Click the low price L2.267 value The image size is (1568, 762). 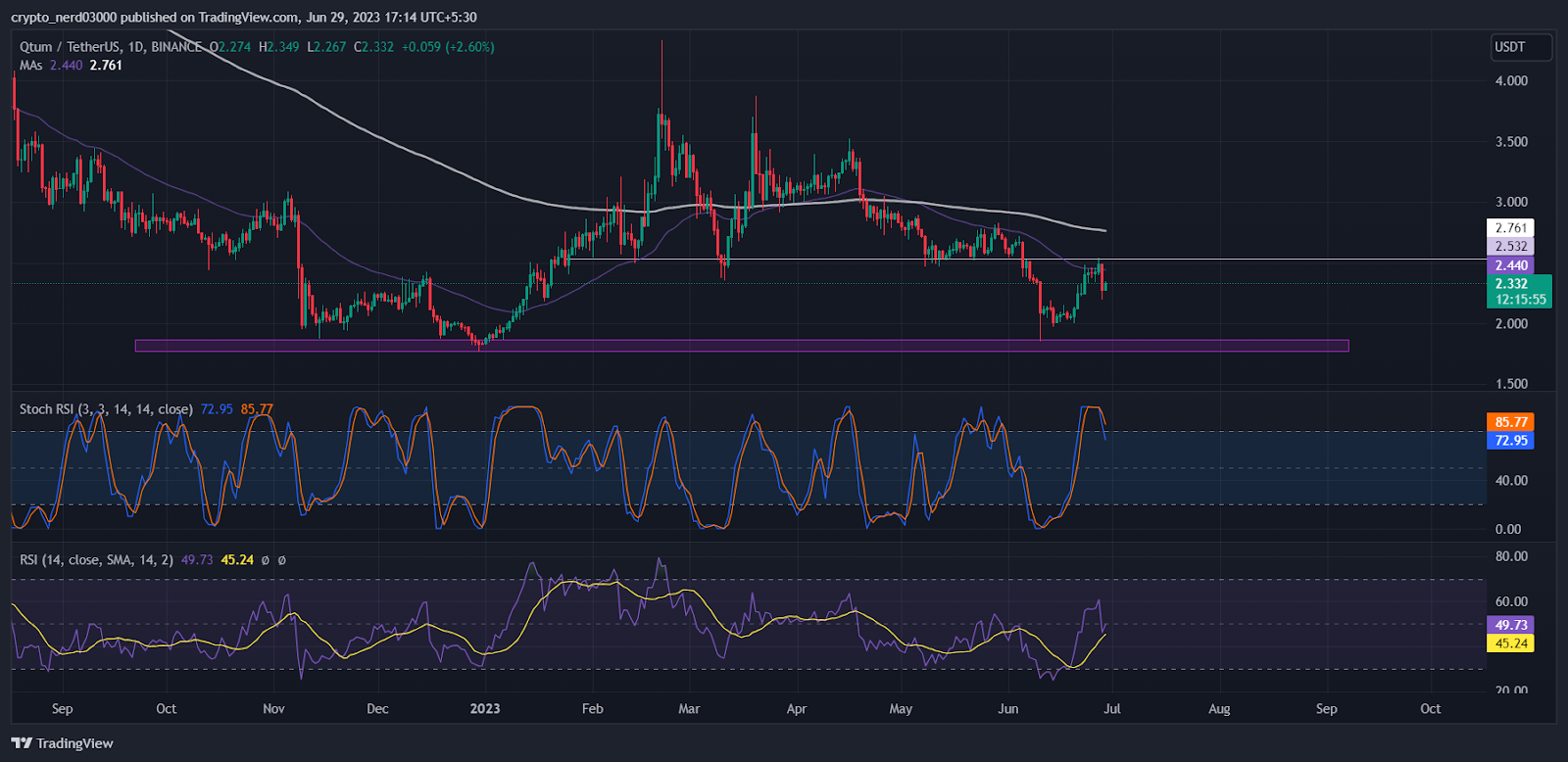(x=326, y=47)
